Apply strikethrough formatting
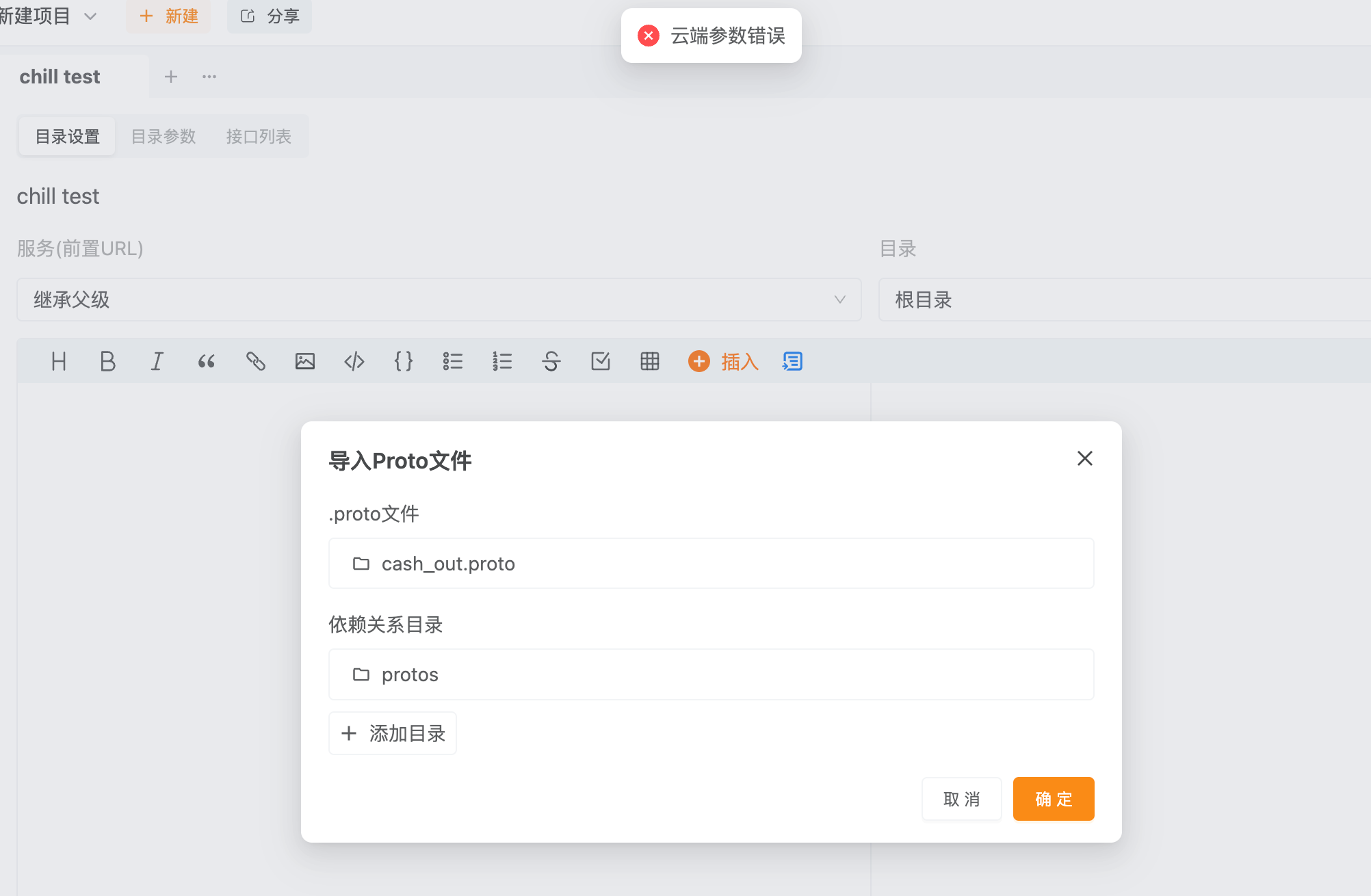The width and height of the screenshot is (1371, 896). click(x=551, y=361)
